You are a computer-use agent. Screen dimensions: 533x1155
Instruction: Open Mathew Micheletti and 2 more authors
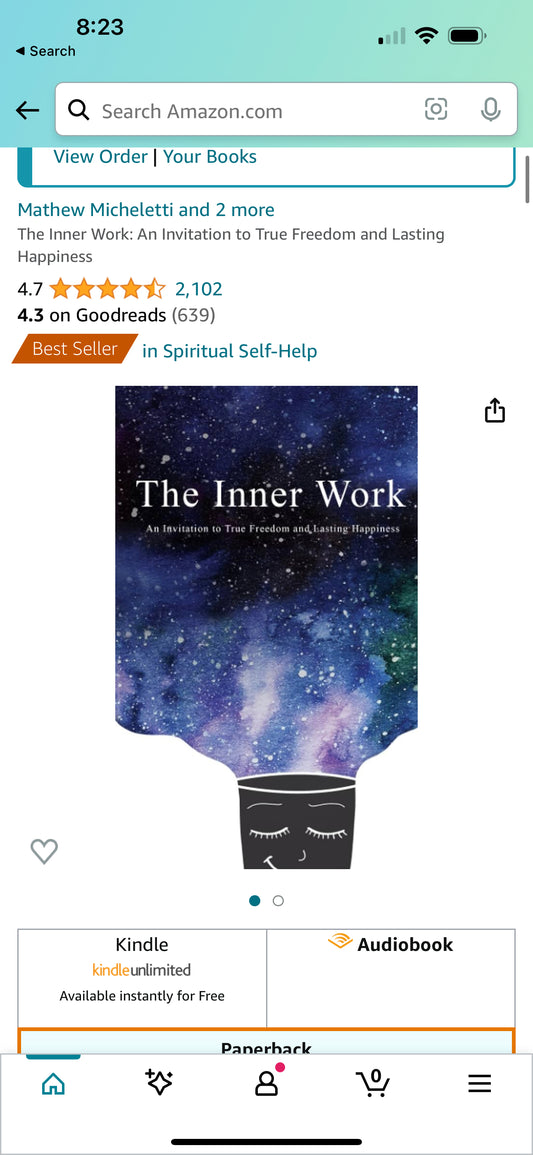click(146, 210)
